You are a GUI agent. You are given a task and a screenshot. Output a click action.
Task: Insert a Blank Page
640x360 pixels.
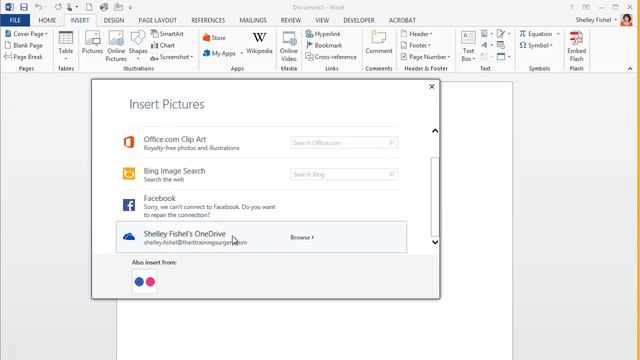coord(24,45)
